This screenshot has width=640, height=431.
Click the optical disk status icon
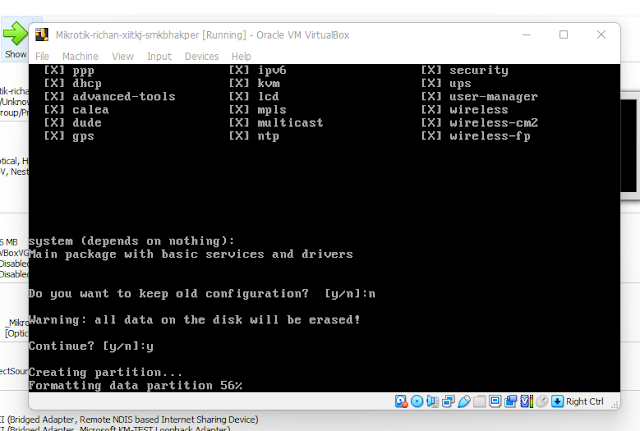coord(417,402)
